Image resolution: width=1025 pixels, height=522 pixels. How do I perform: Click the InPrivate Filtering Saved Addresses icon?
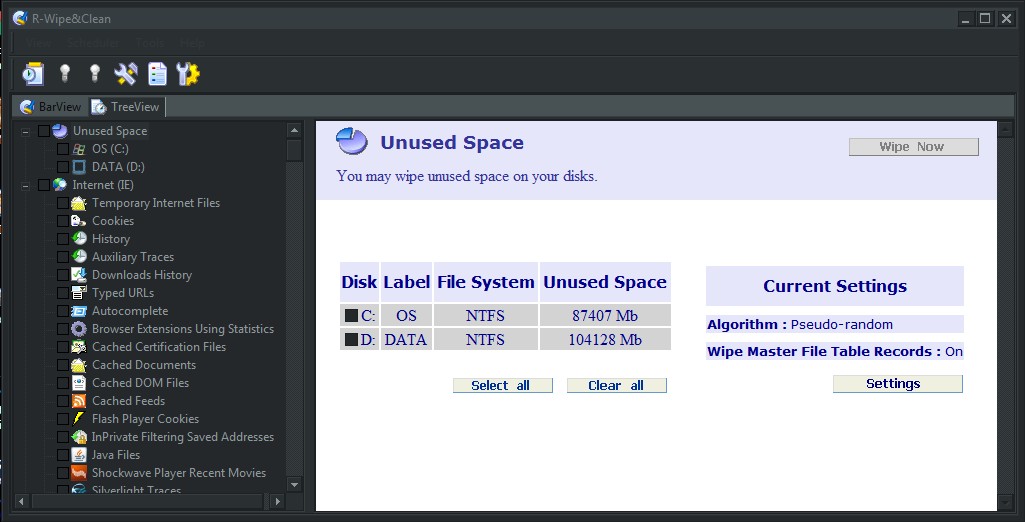pyautogui.click(x=79, y=436)
